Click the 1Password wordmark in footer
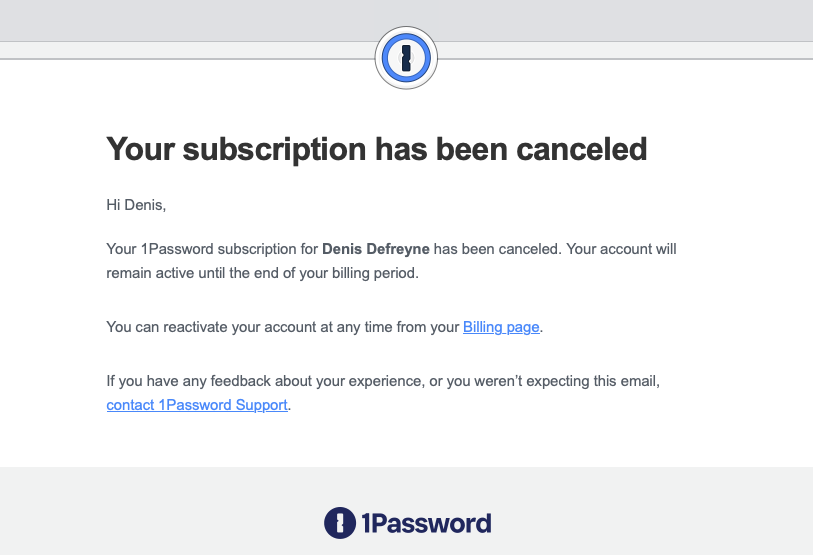 (x=426, y=523)
